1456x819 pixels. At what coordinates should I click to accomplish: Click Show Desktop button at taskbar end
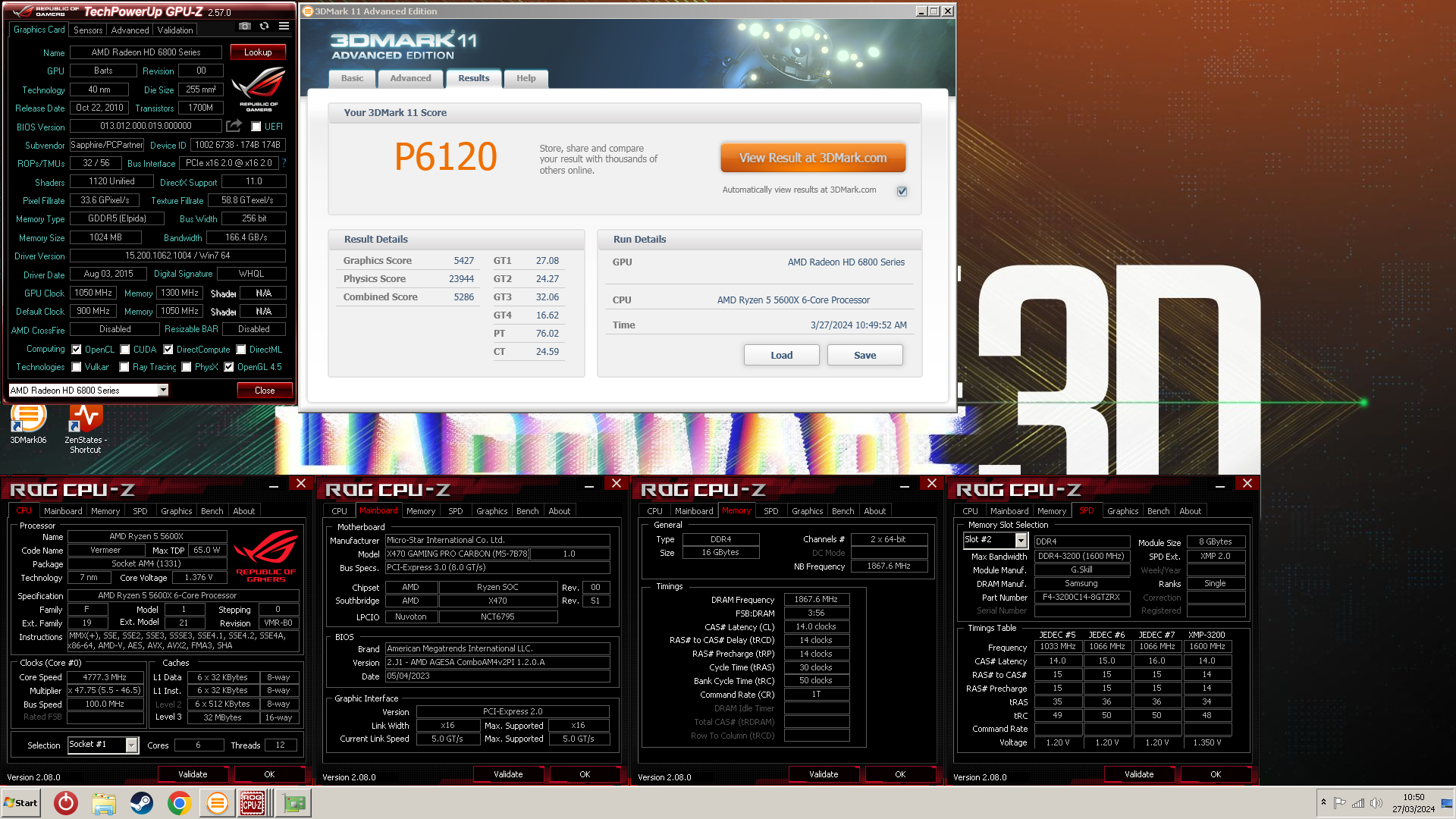point(1447,802)
